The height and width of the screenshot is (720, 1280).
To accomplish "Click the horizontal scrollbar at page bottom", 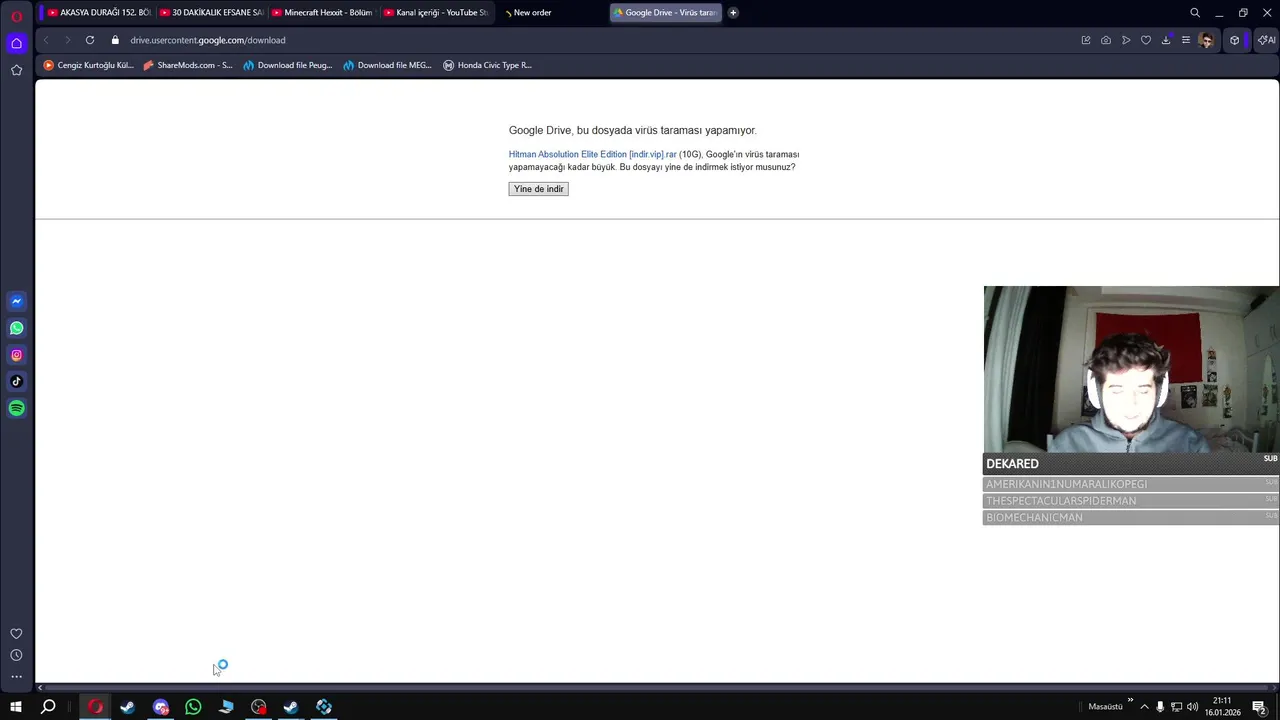I will pos(657,687).
